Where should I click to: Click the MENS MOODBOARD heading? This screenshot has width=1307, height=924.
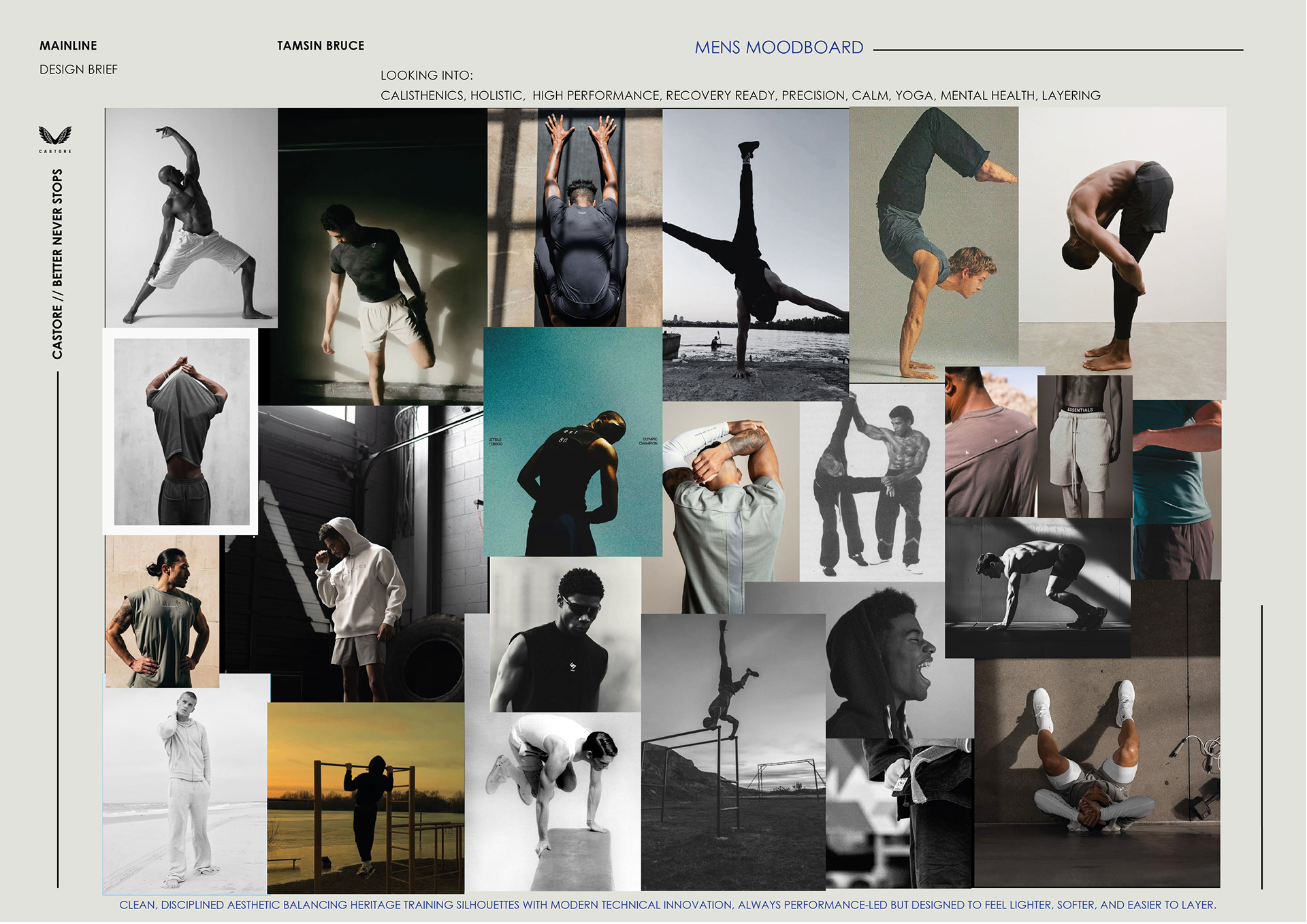778,48
